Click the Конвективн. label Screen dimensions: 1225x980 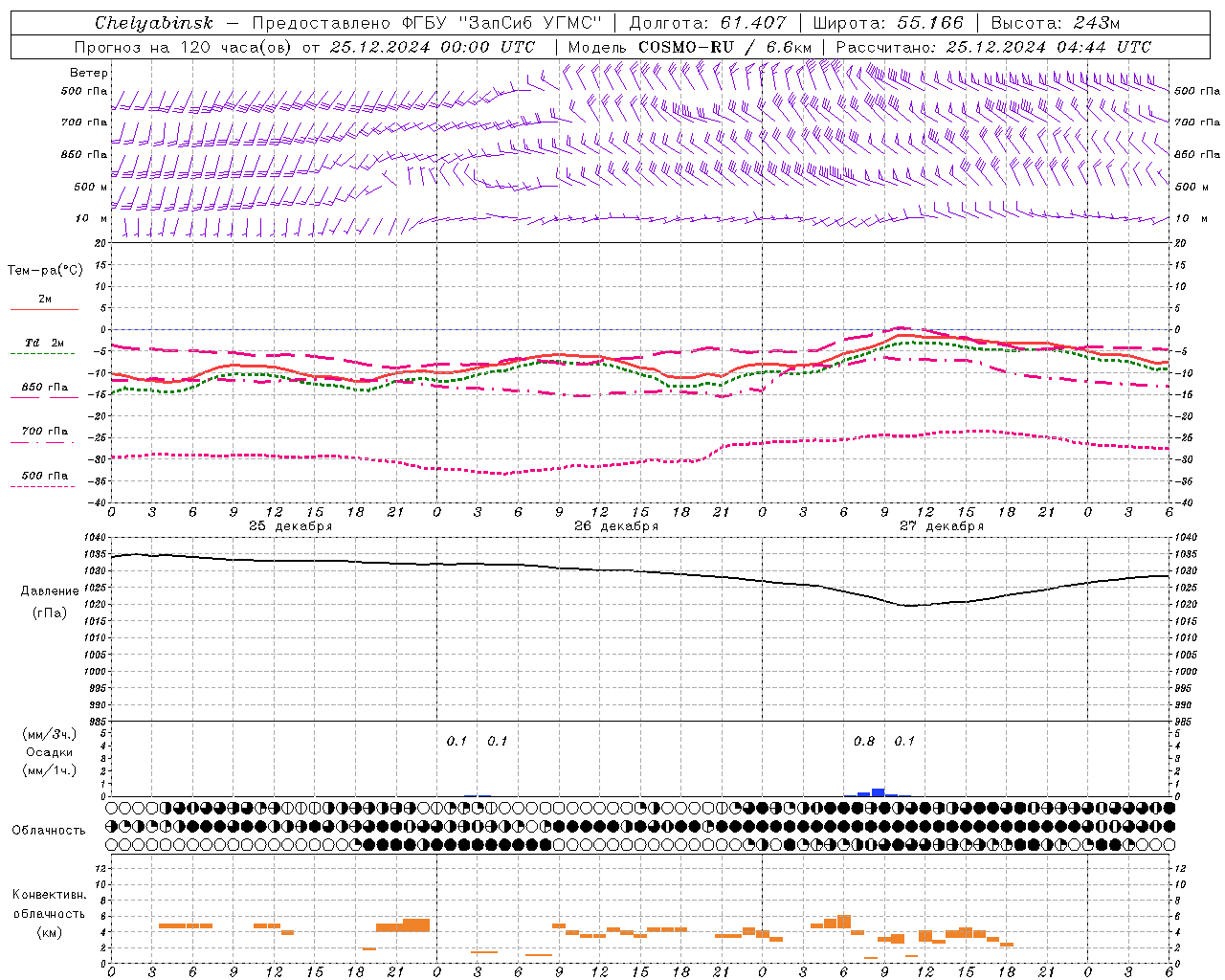tap(50, 895)
